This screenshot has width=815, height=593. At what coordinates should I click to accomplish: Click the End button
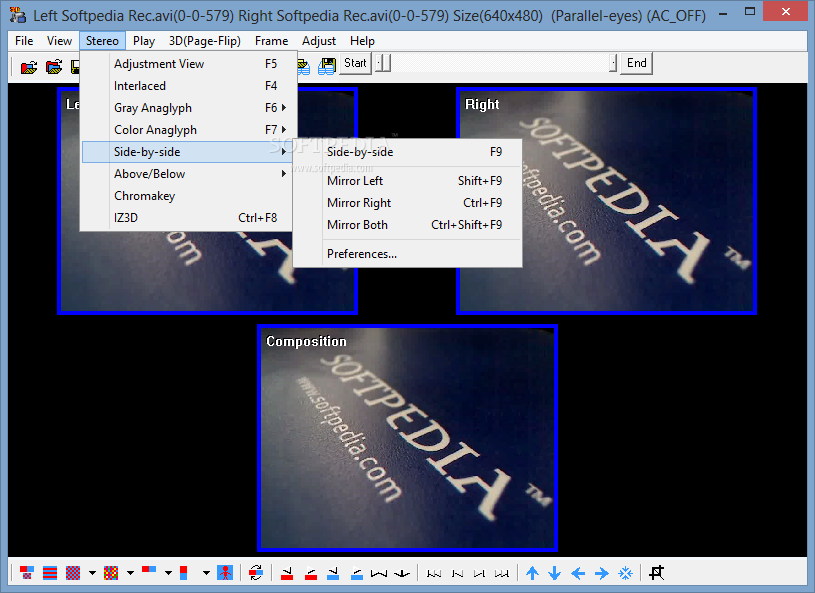[x=637, y=63]
